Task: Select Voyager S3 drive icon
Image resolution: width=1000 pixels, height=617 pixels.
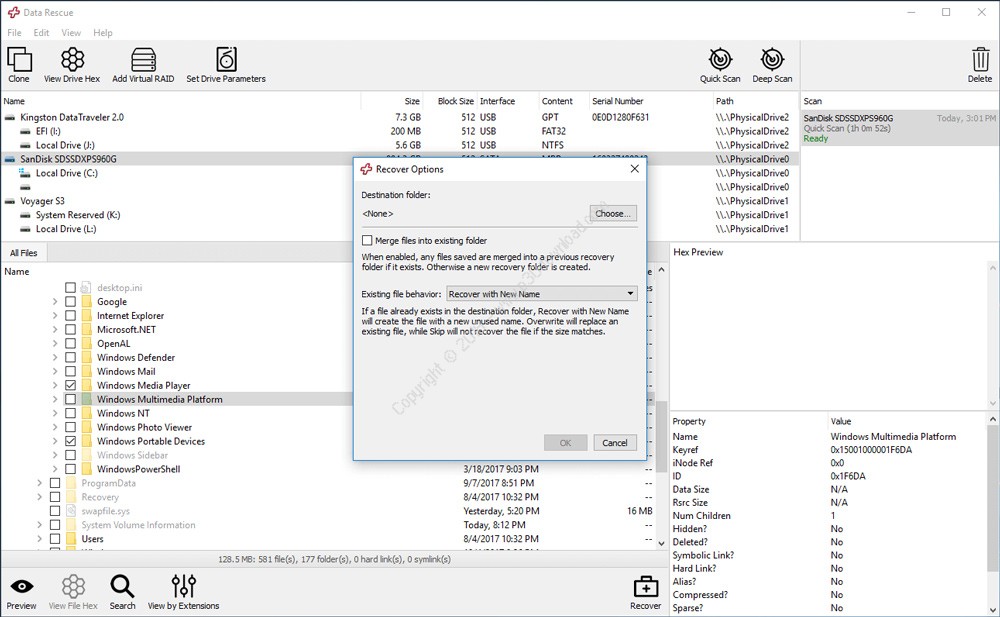Action: coord(10,201)
